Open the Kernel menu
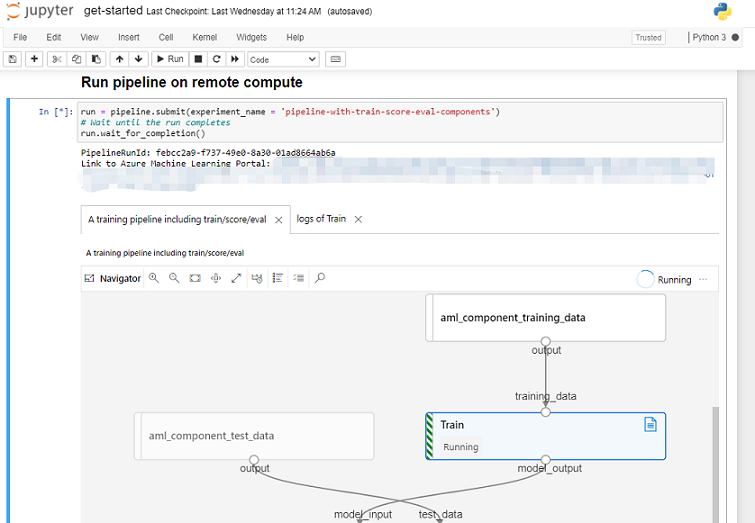Viewport: 755px width, 523px height. (205, 38)
